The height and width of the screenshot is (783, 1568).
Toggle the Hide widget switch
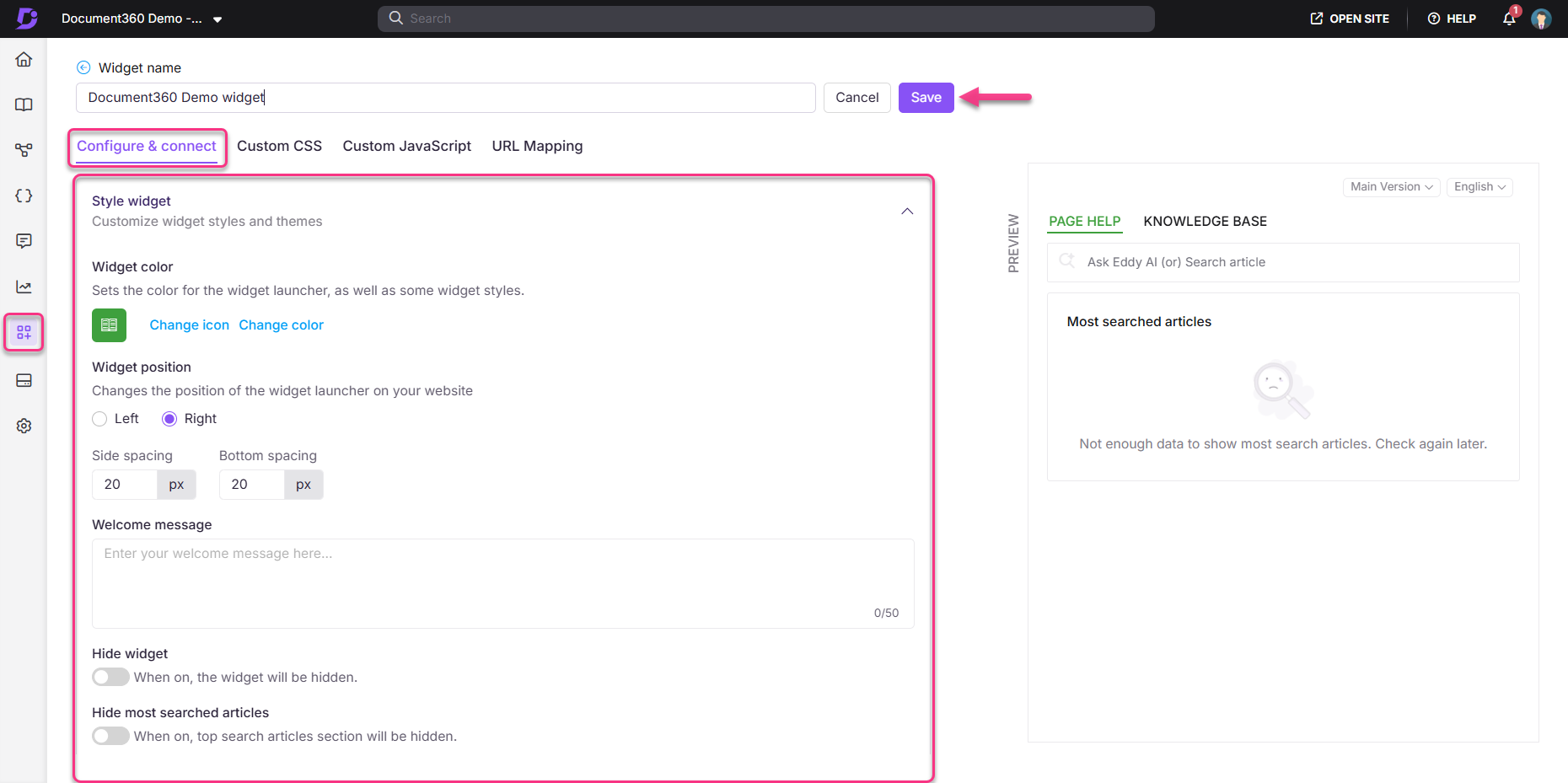[110, 677]
